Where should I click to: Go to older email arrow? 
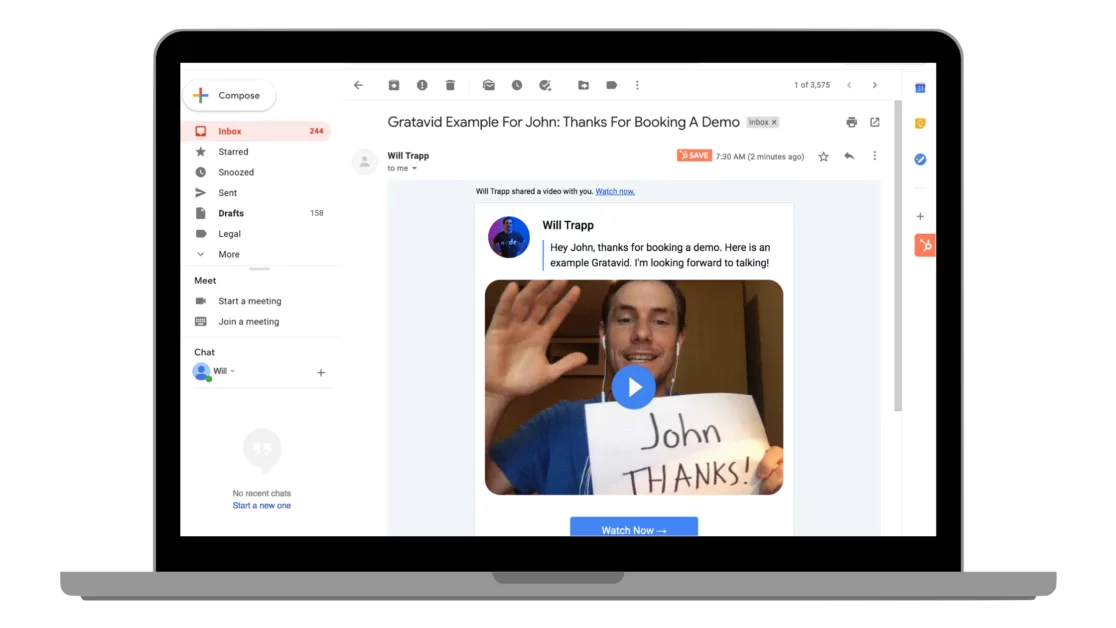[875, 85]
